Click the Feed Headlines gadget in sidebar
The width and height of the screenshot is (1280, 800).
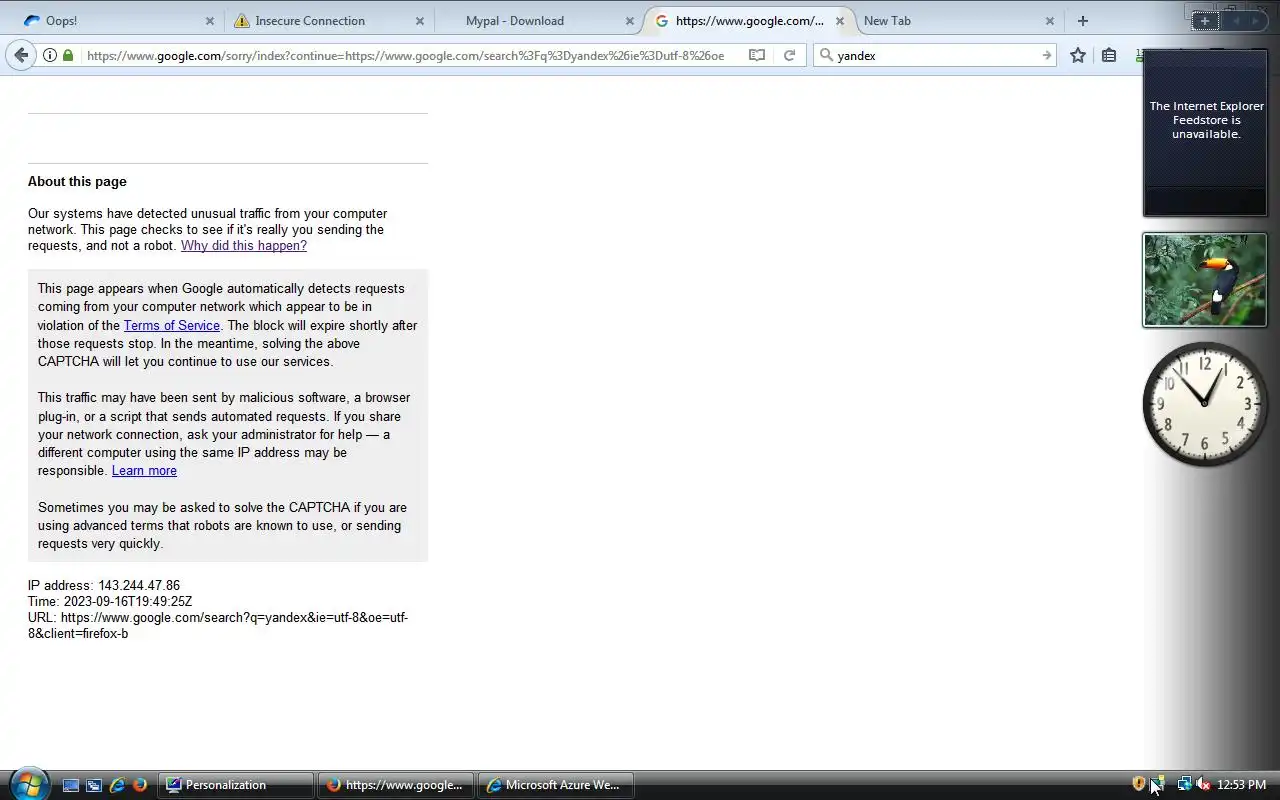coord(1205,134)
